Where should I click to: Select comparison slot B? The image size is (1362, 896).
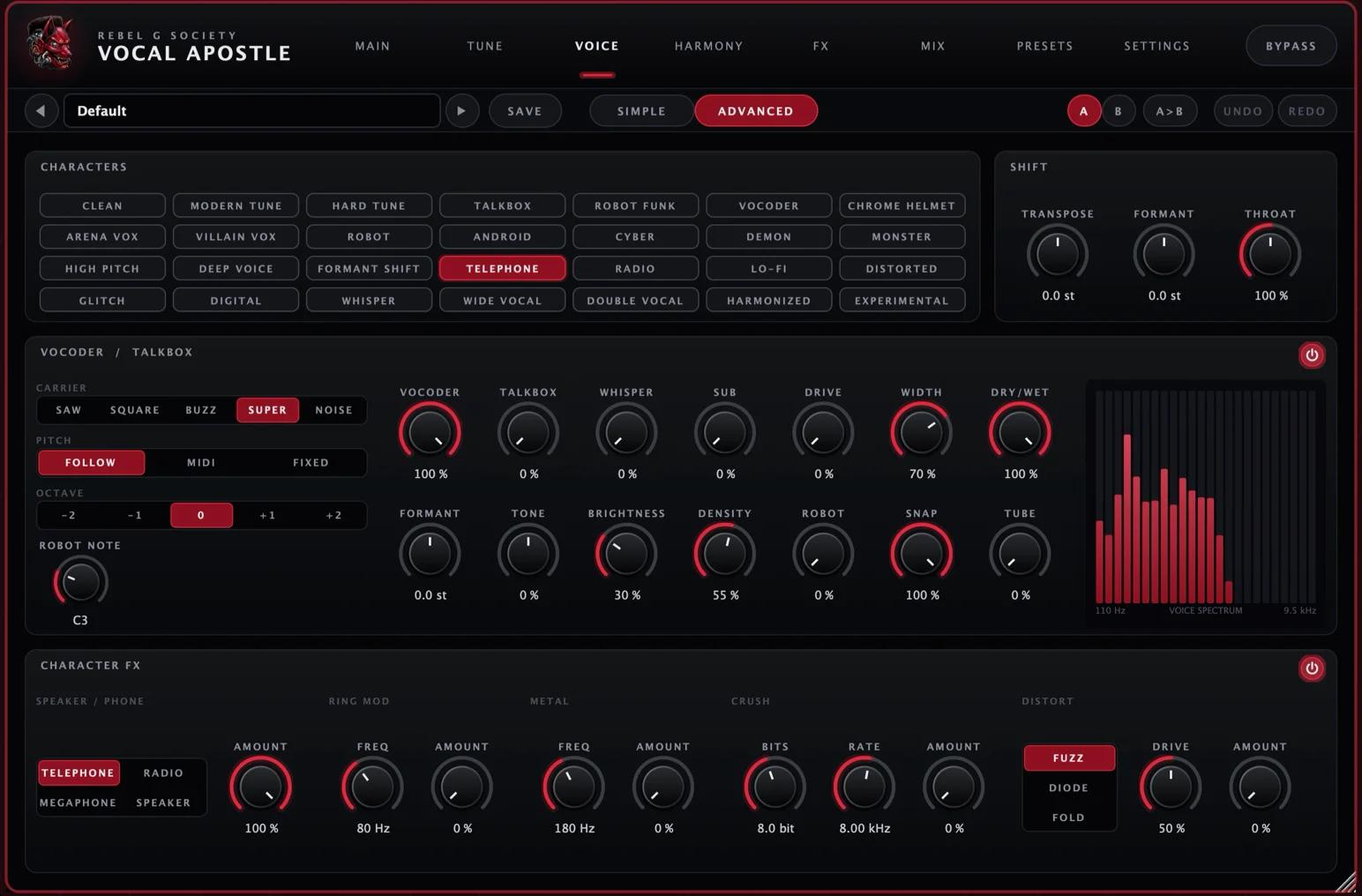click(x=1119, y=111)
